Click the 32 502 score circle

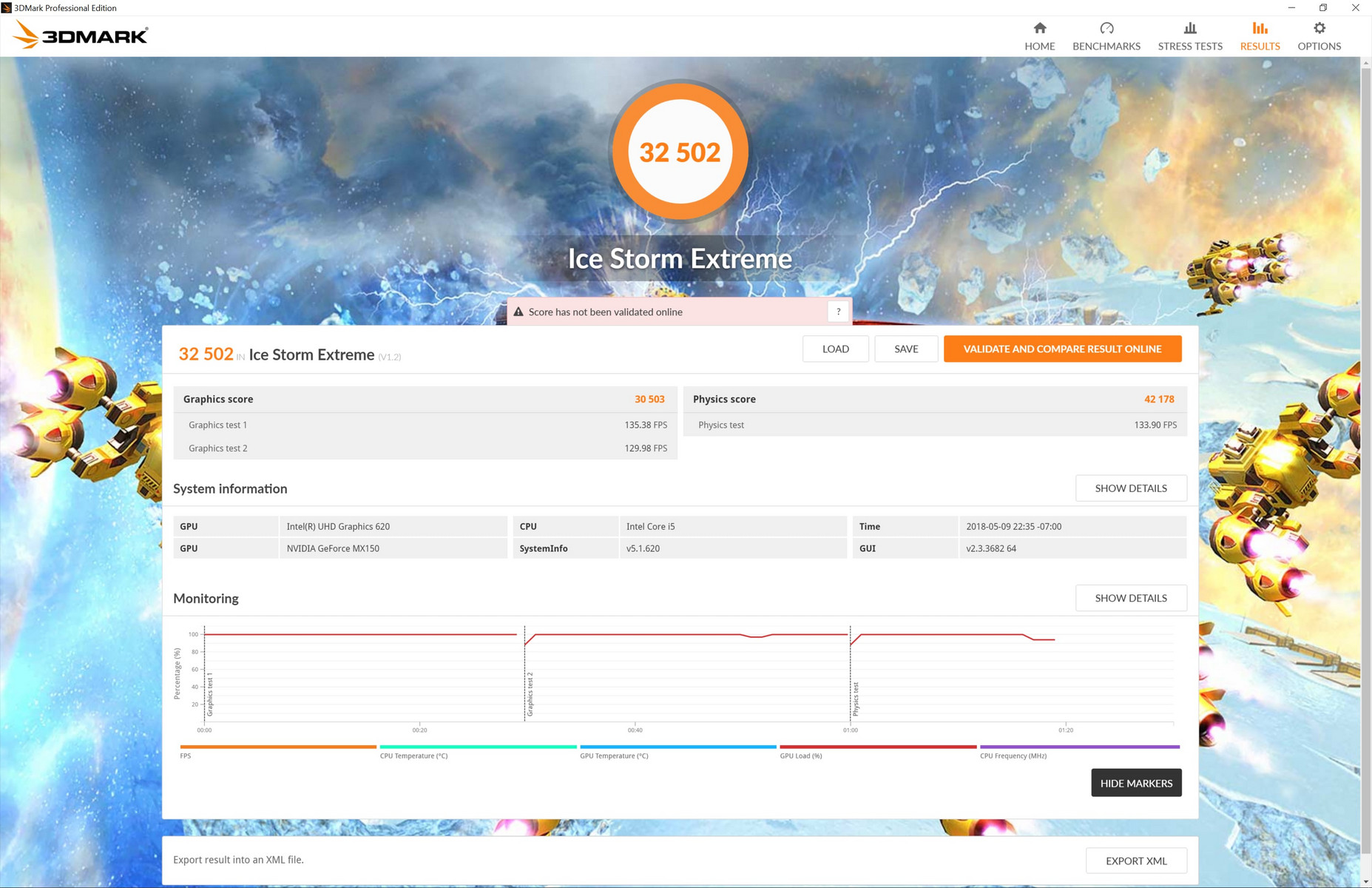[x=680, y=152]
